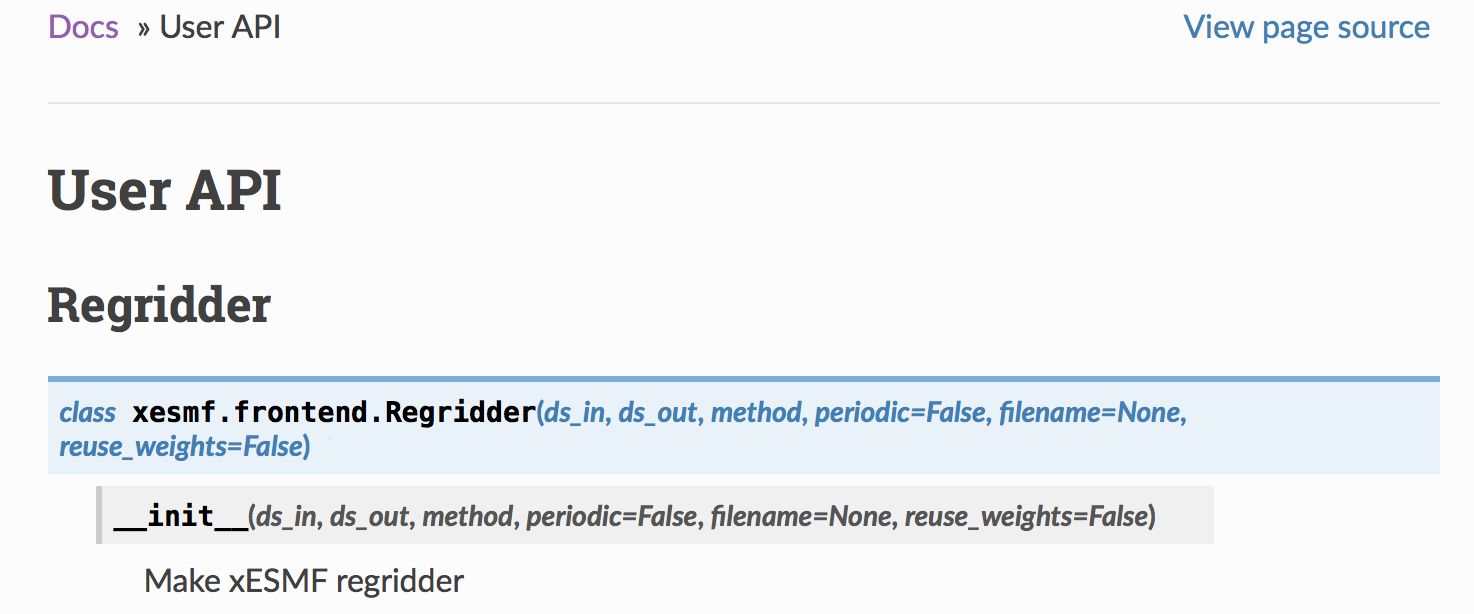Click the class keyword in the signature

tap(87, 411)
